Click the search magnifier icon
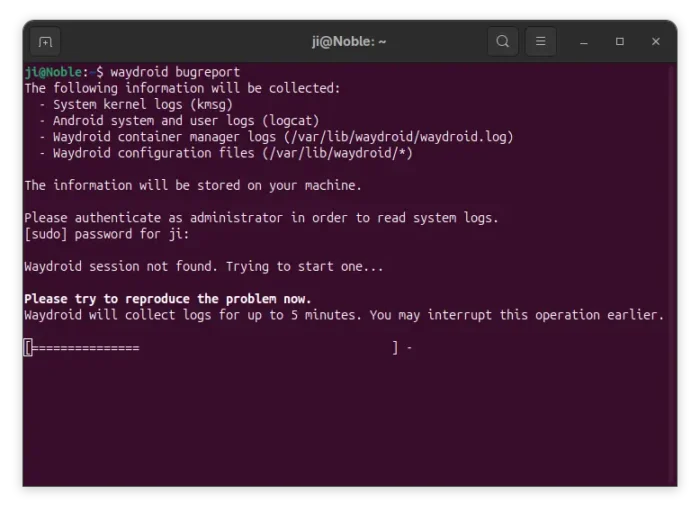 (x=503, y=42)
